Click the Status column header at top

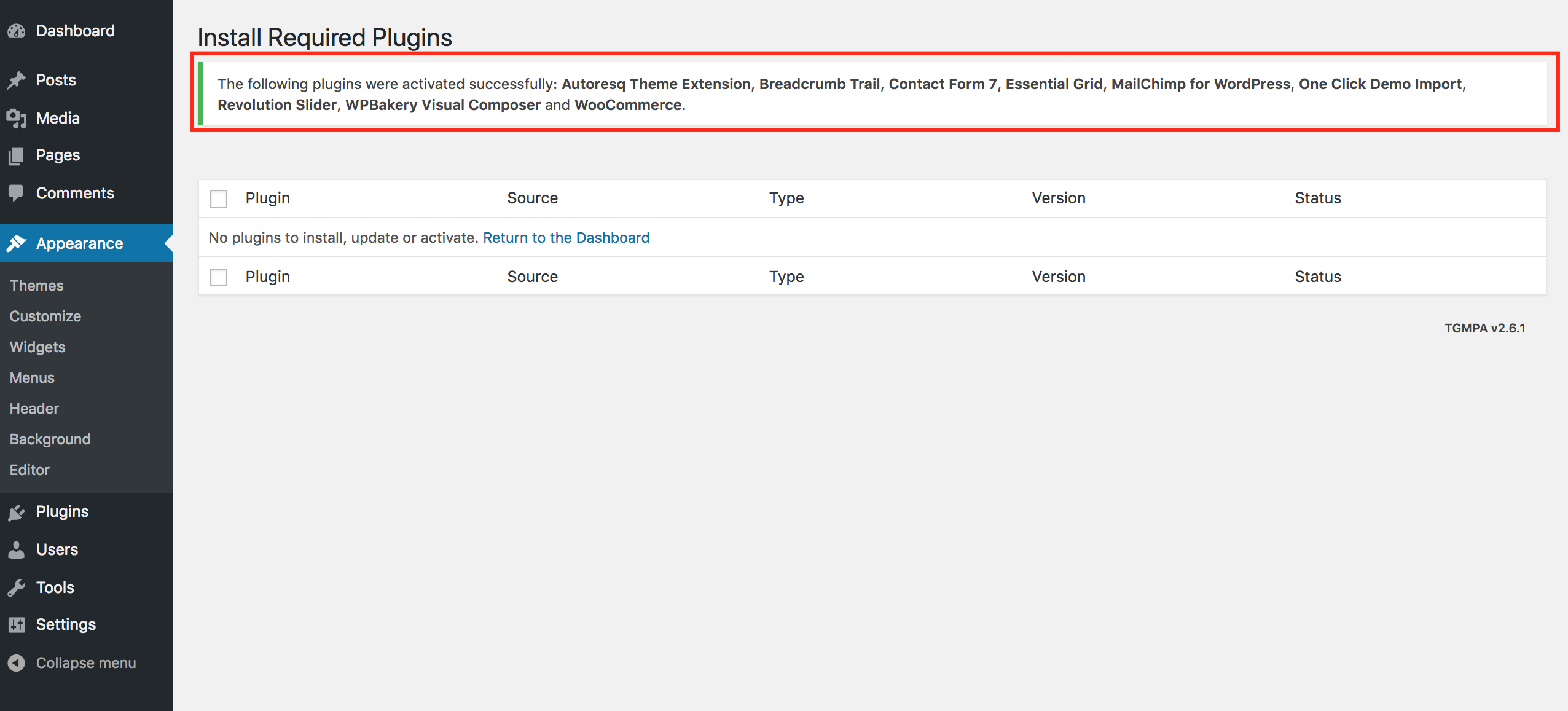coord(1318,198)
